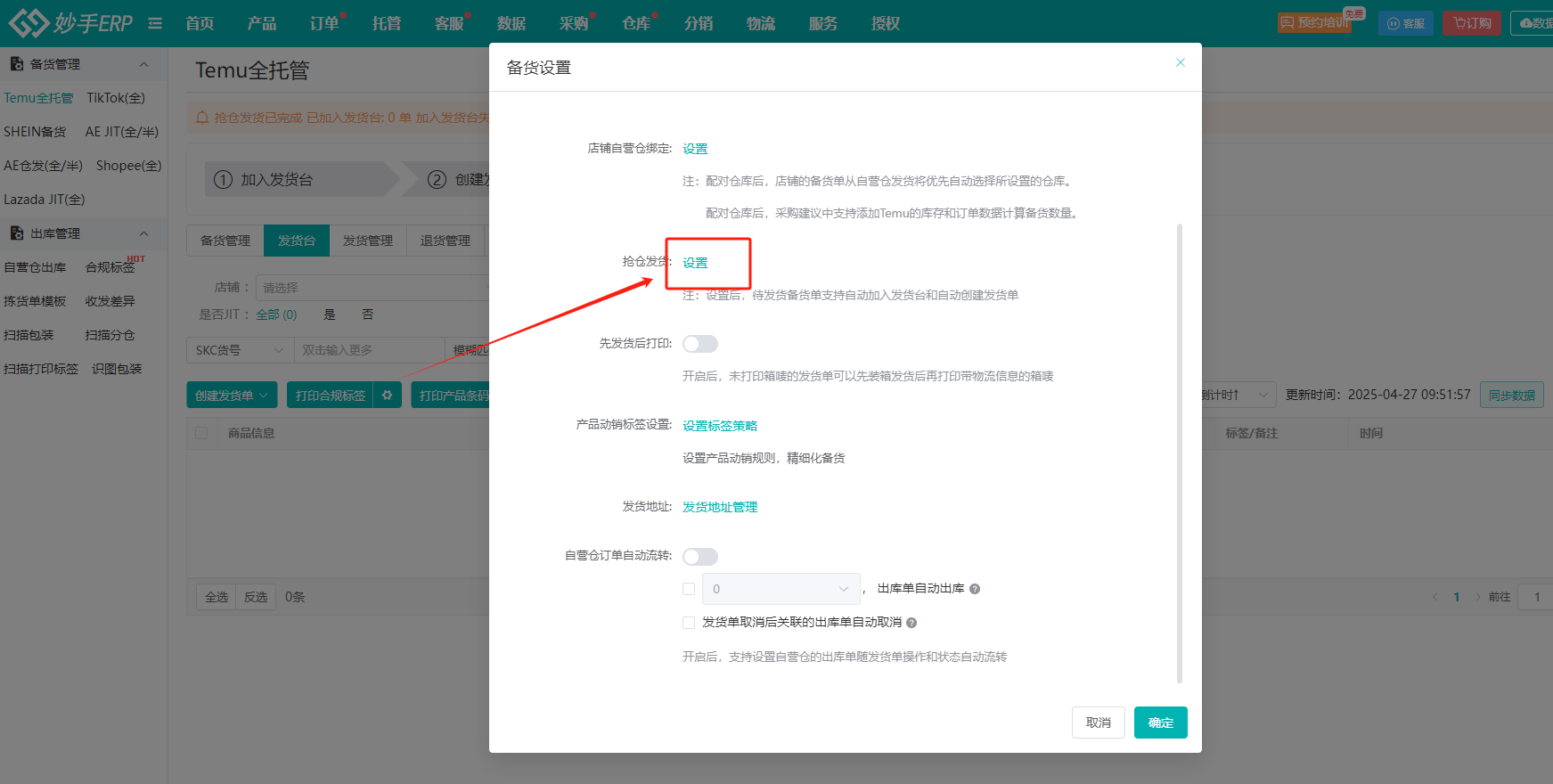The height and width of the screenshot is (784, 1553).
Task: Go to previous page arrow
Action: [1434, 597]
